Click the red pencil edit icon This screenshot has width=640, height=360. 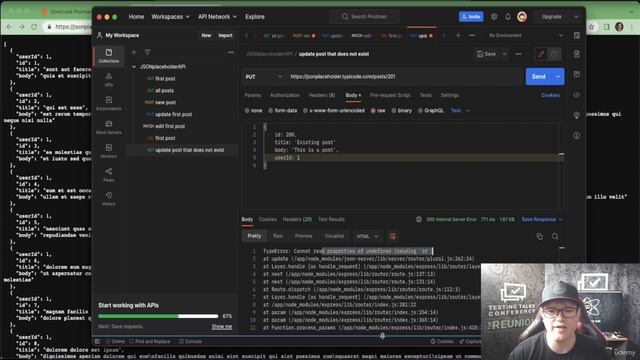[541, 54]
